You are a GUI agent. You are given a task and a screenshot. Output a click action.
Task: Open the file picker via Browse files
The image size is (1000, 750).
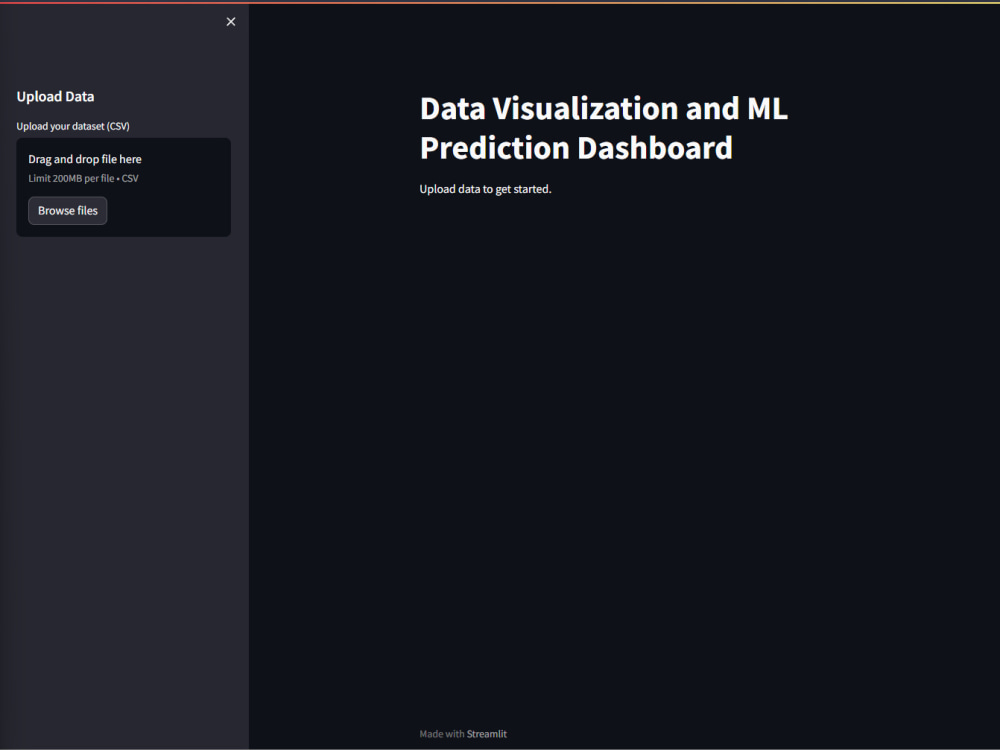click(67, 210)
